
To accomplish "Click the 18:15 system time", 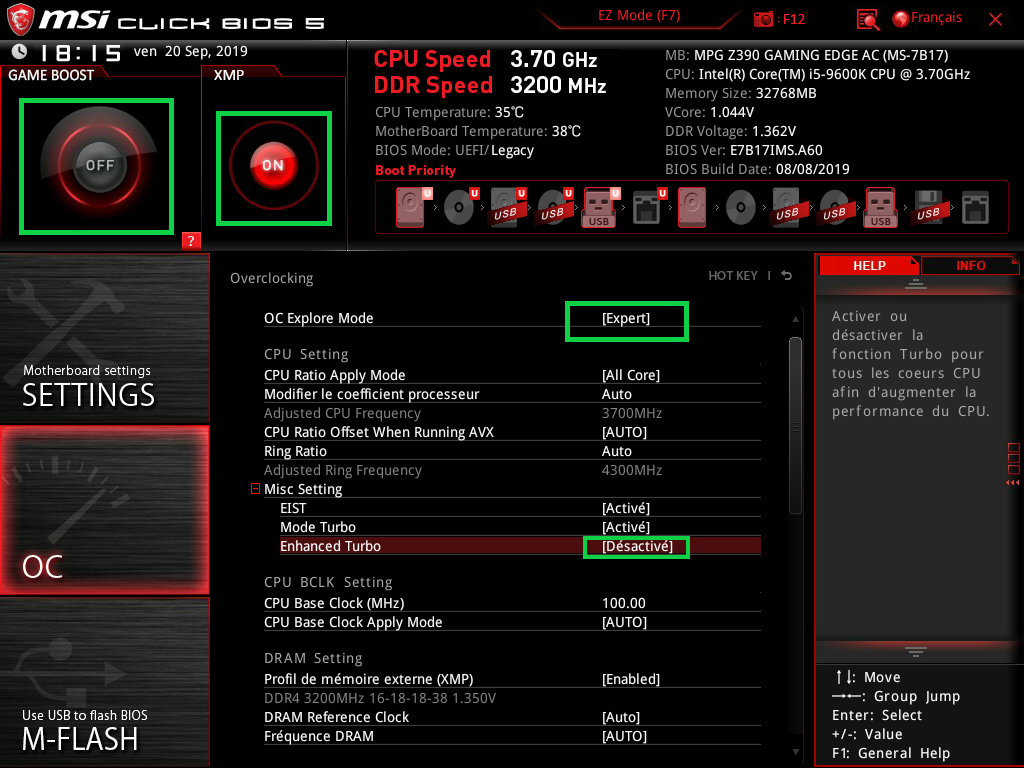I will 80,52.
